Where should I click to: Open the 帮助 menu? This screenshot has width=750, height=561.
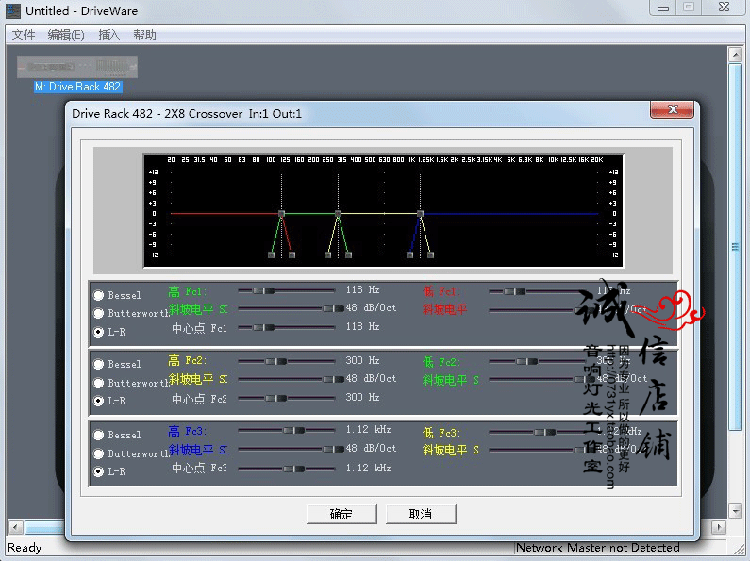(144, 35)
